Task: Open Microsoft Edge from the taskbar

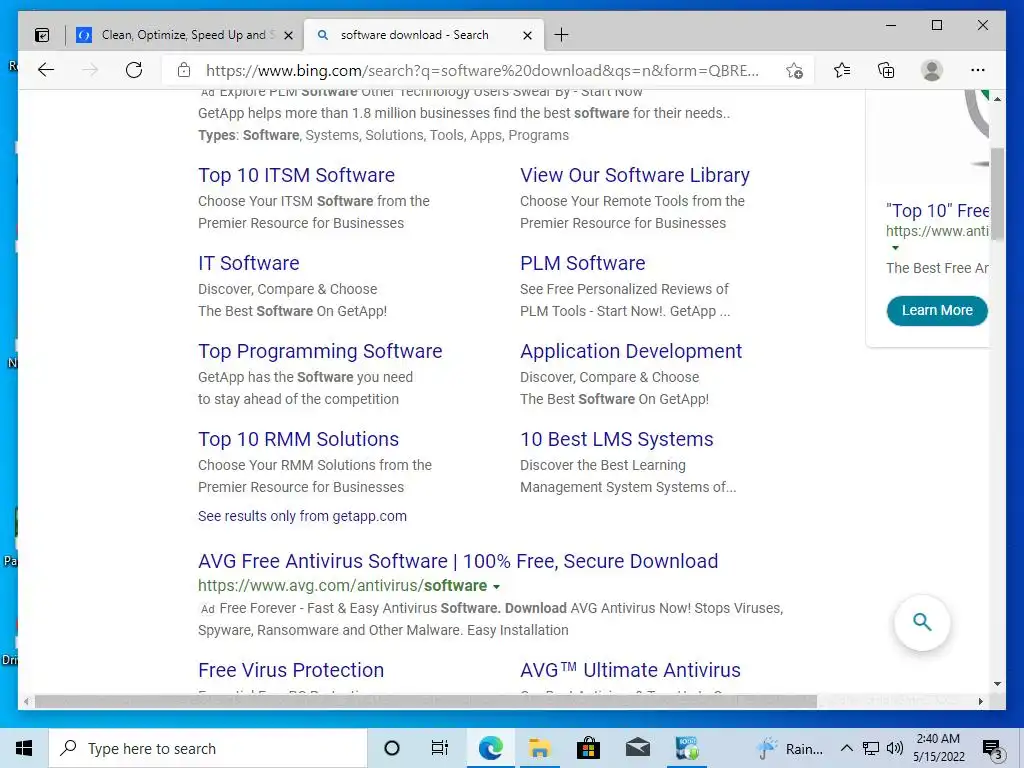Action: pos(490,748)
